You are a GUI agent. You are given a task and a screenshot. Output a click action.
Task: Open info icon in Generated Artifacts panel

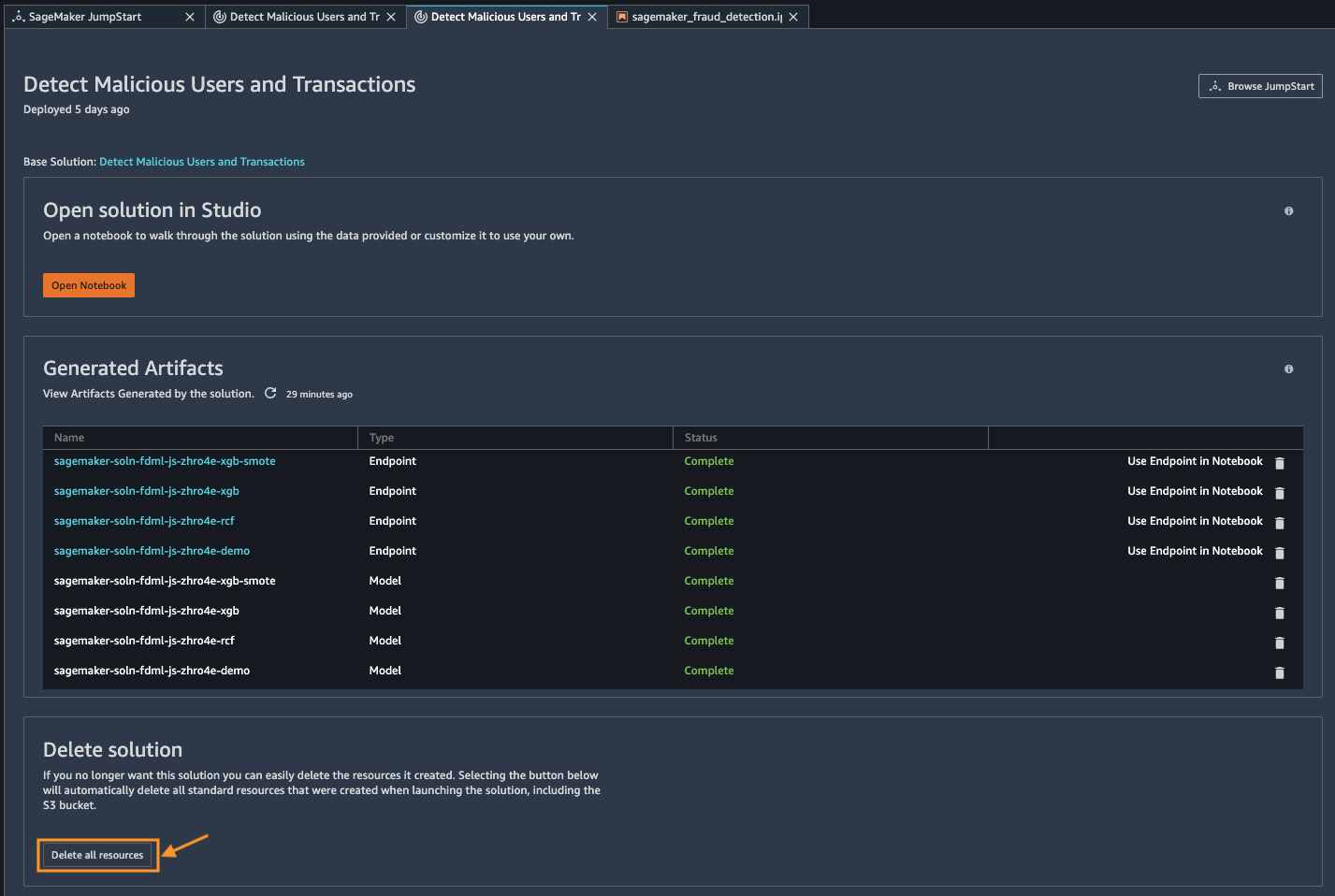click(1288, 369)
